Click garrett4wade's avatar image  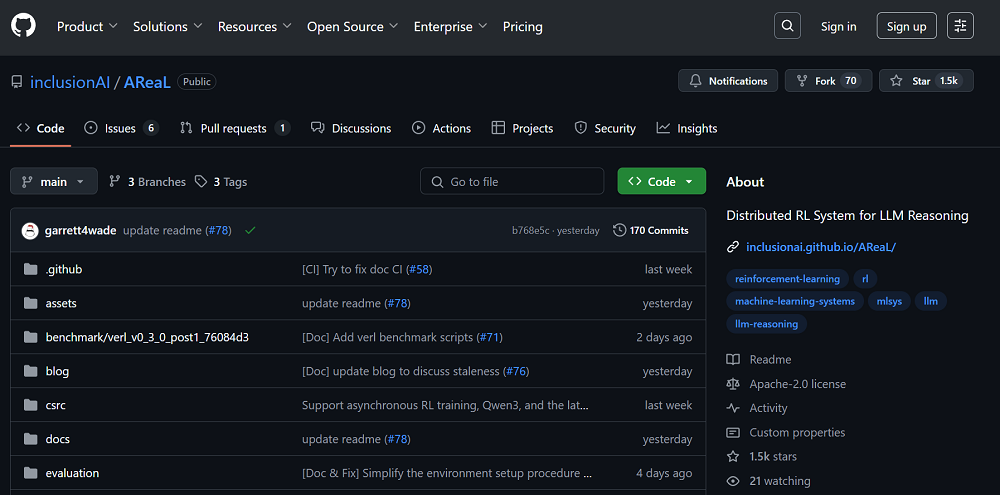click(x=30, y=230)
